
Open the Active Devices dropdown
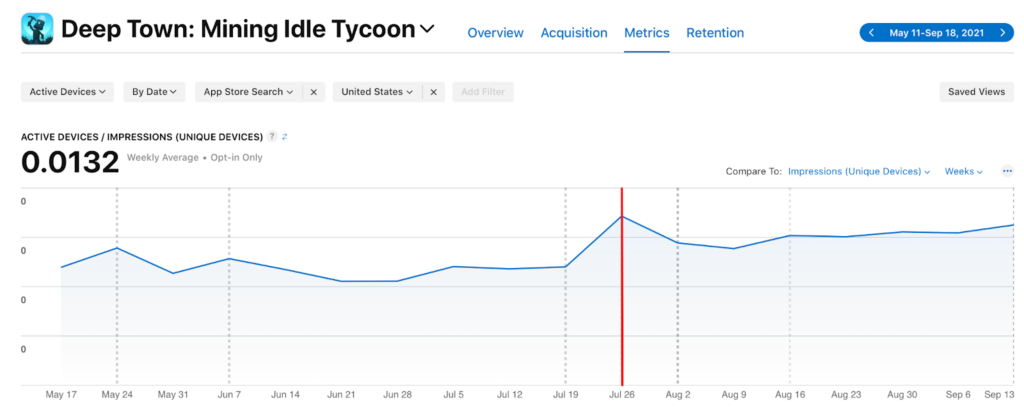pos(68,92)
